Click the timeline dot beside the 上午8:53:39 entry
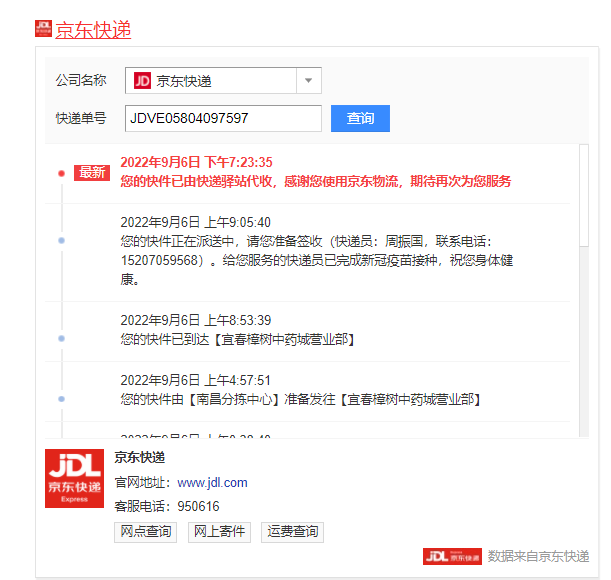 click(62, 338)
